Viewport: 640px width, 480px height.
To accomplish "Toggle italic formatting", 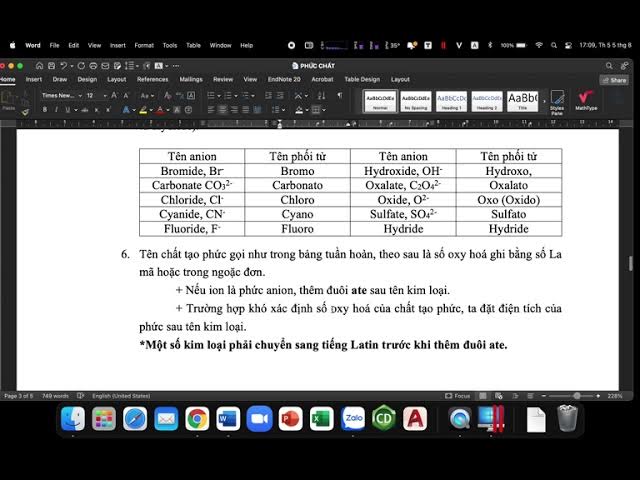I will (56, 110).
